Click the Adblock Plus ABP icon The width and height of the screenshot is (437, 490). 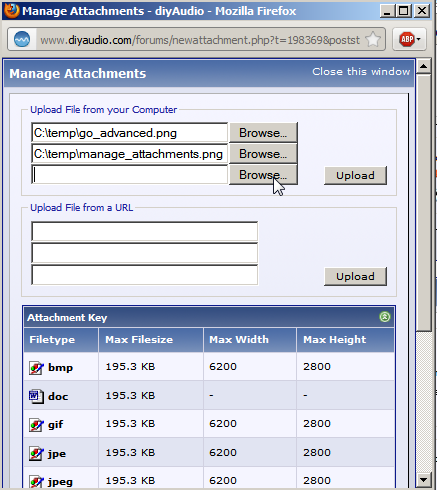[x=407, y=39]
